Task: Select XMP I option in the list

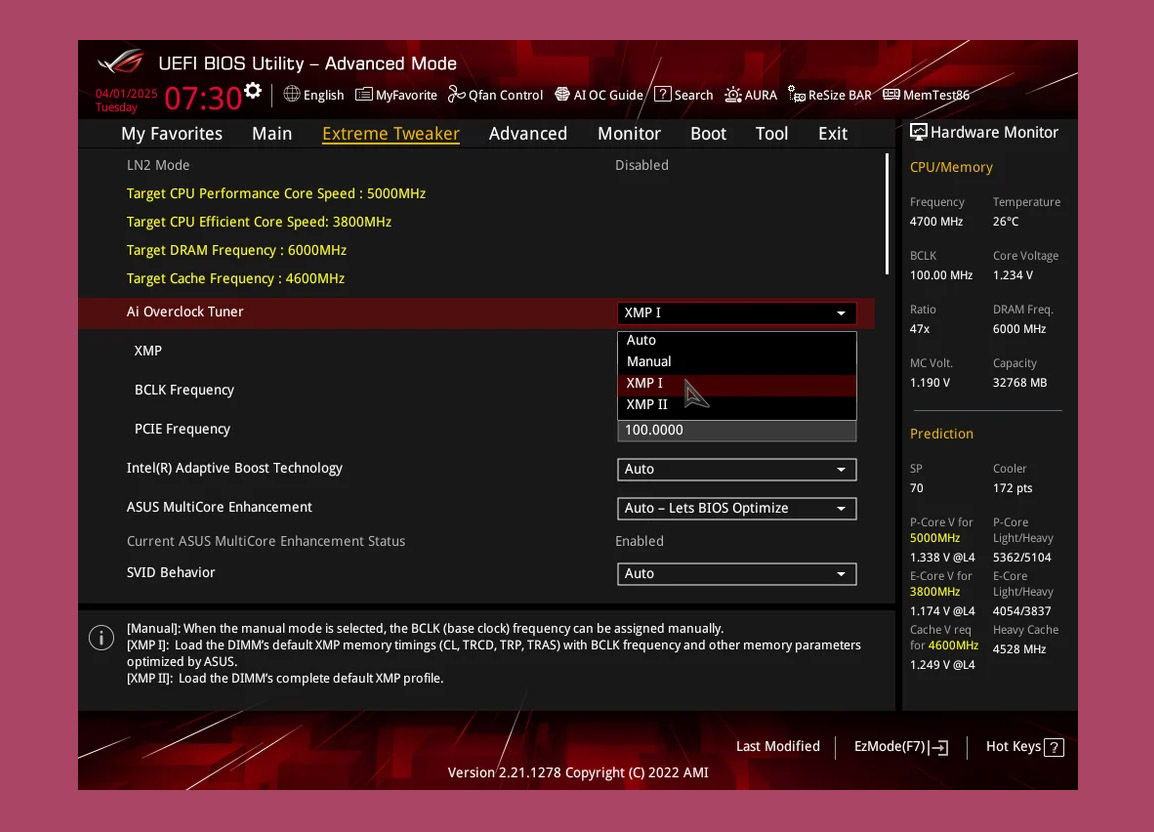Action: 737,383
